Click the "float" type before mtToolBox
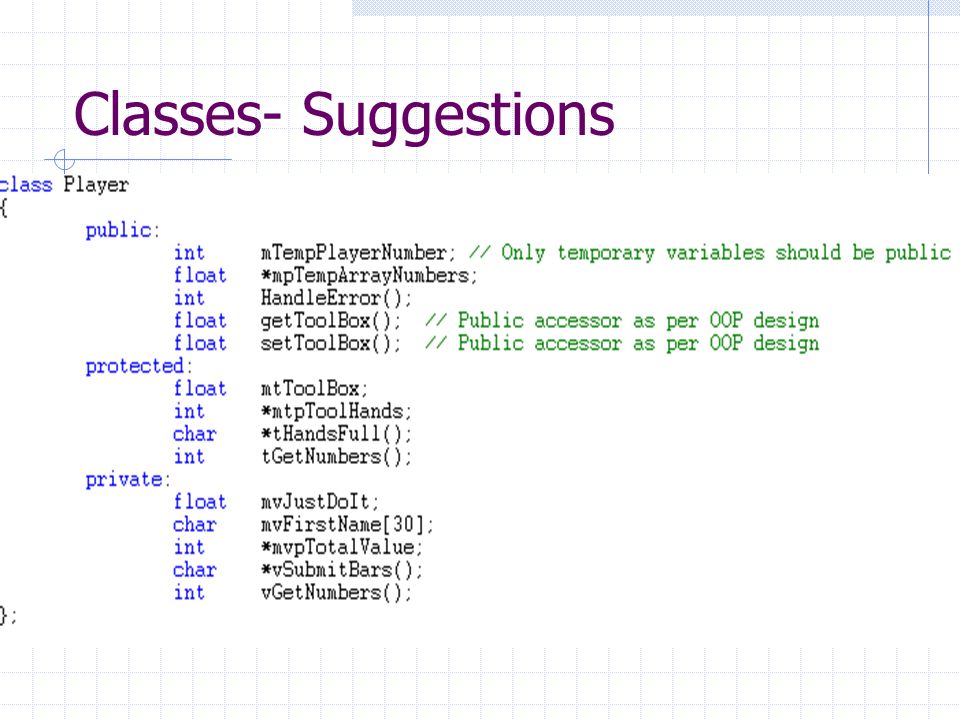The height and width of the screenshot is (720, 960). 200,389
